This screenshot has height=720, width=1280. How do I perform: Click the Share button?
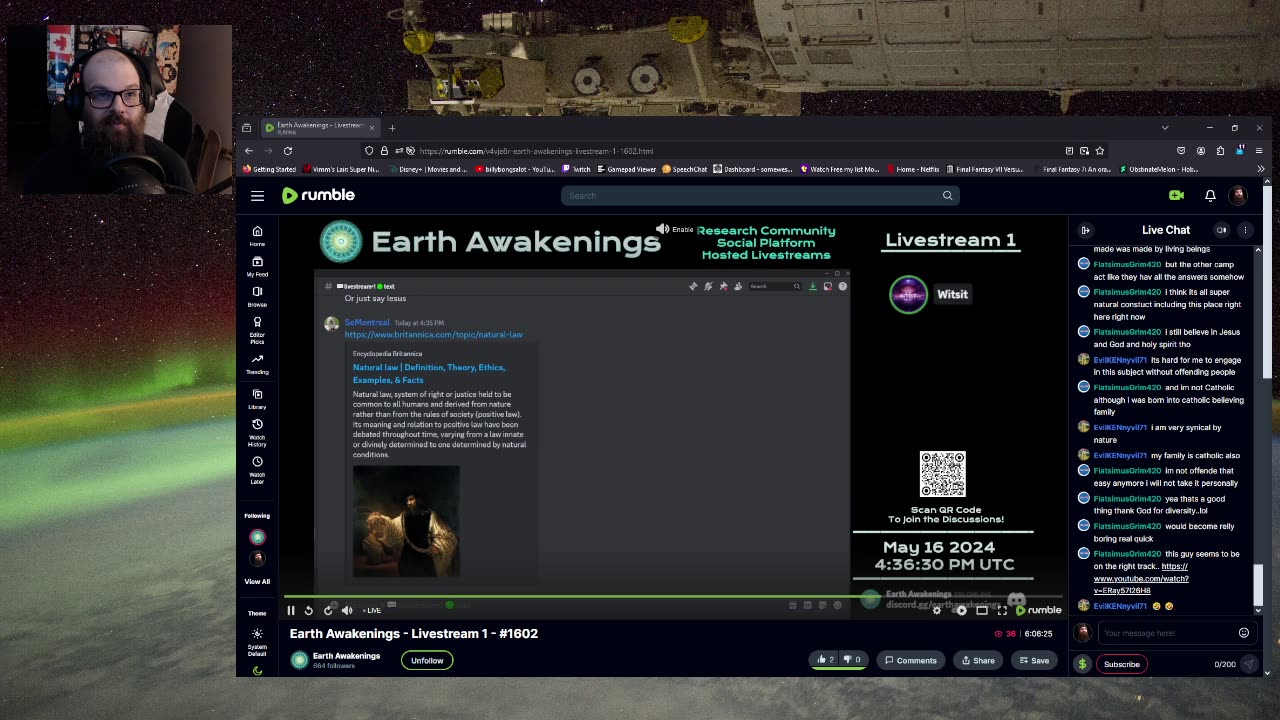click(x=978, y=660)
